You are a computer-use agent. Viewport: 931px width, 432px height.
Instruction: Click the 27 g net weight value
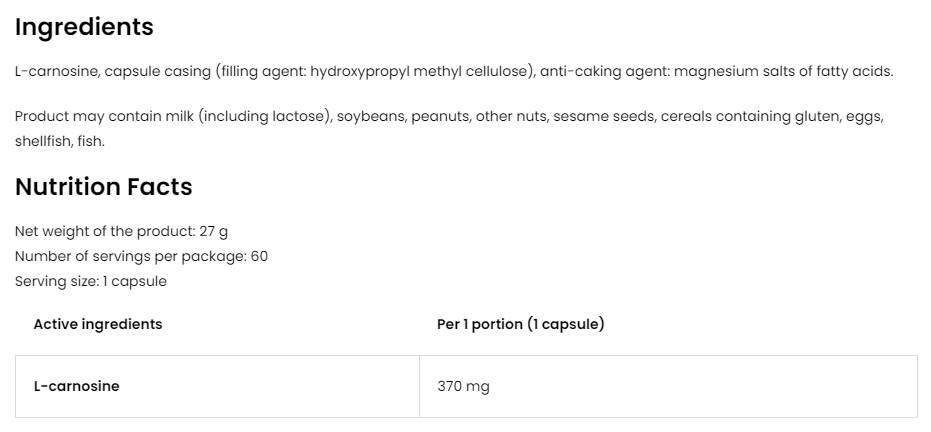click(213, 231)
